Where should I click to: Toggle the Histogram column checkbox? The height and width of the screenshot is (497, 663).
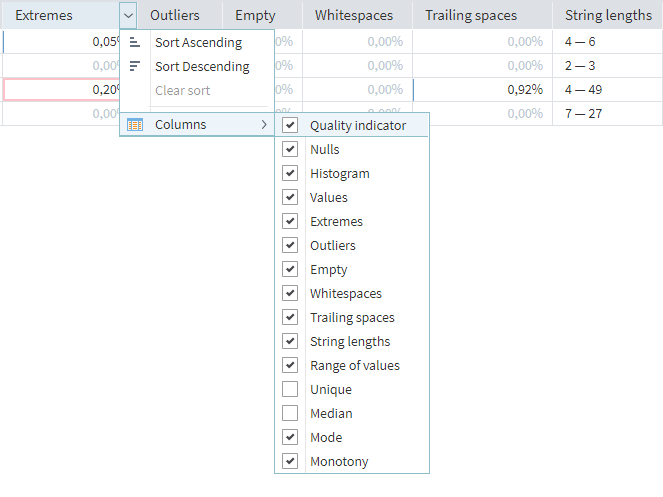290,173
